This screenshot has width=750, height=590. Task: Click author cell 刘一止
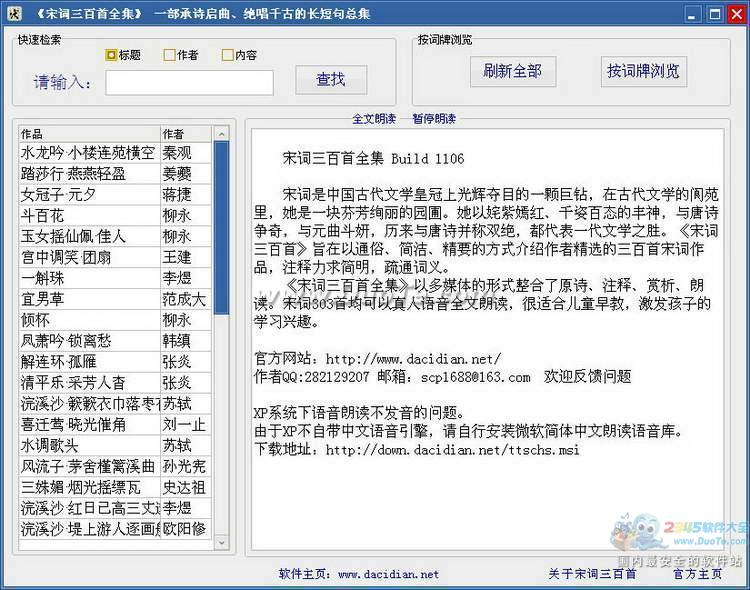pyautogui.click(x=186, y=424)
